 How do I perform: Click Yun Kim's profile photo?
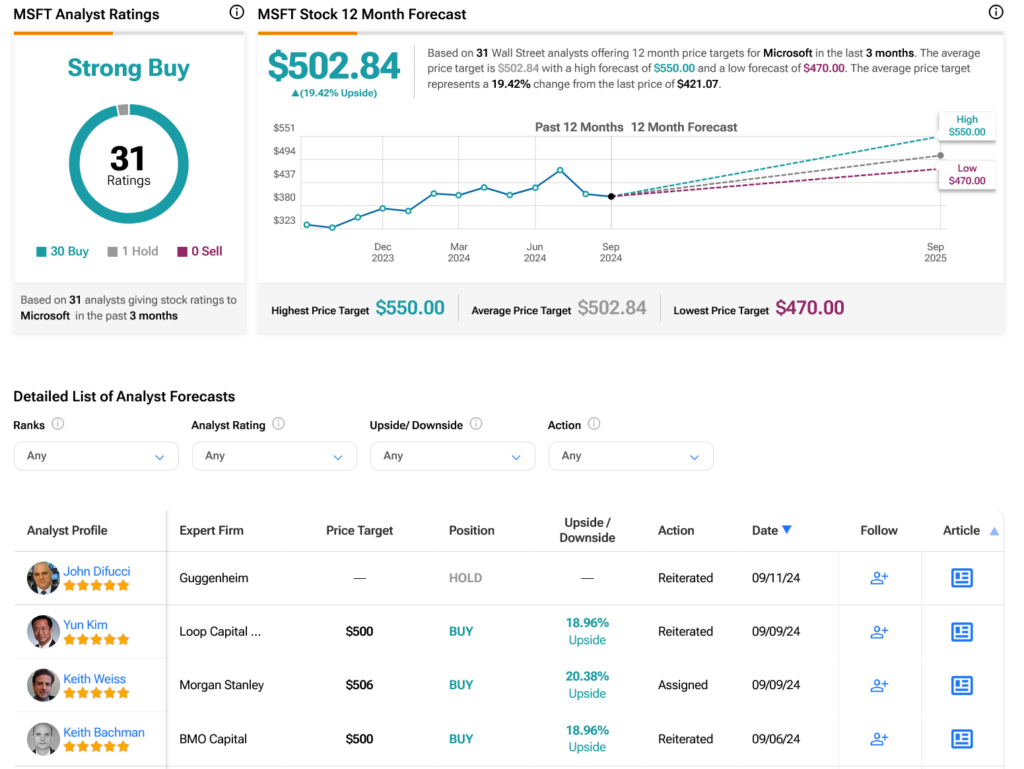[x=43, y=632]
